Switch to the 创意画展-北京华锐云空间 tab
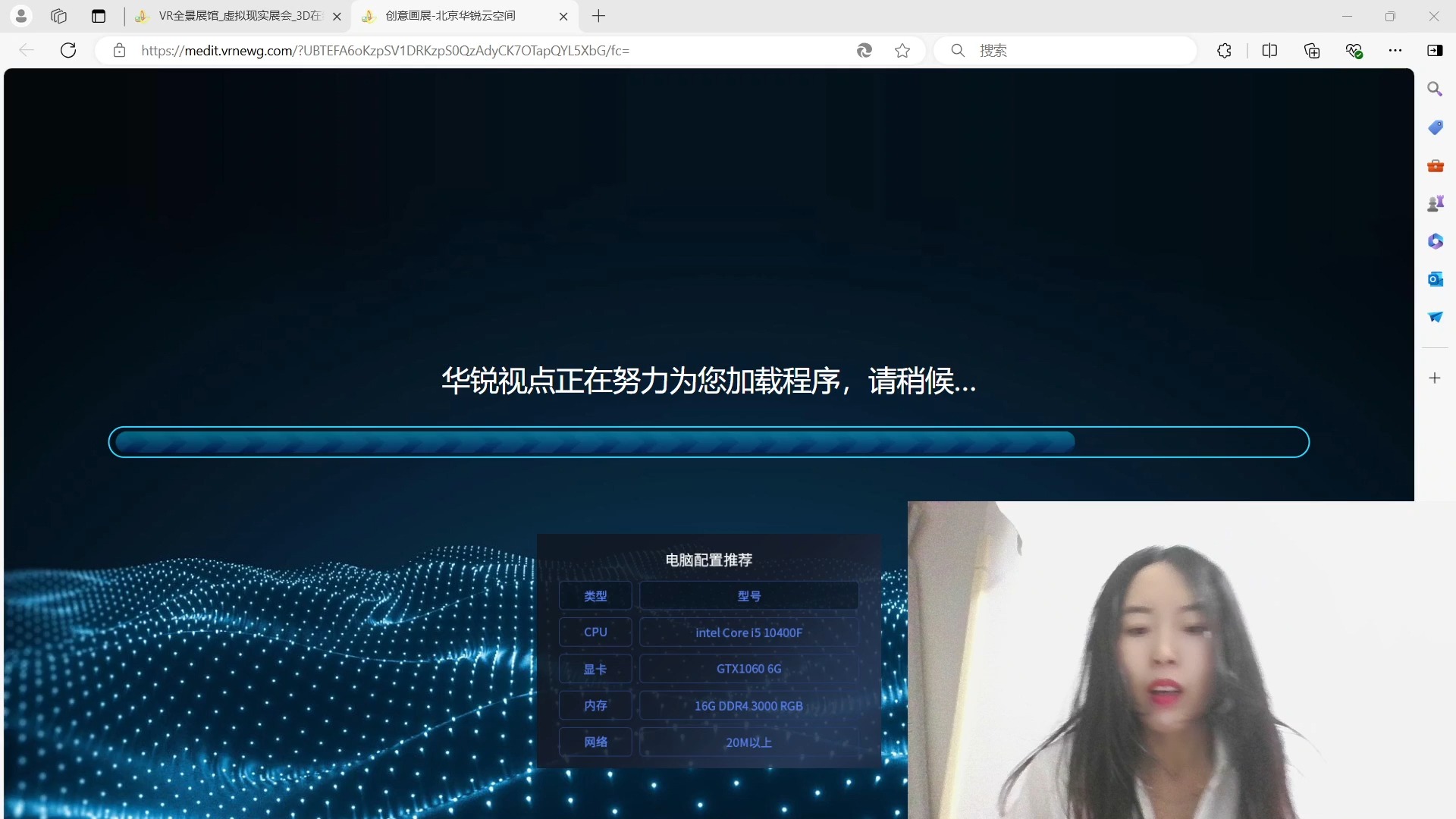Screen dimensions: 1456x819 (465, 16)
